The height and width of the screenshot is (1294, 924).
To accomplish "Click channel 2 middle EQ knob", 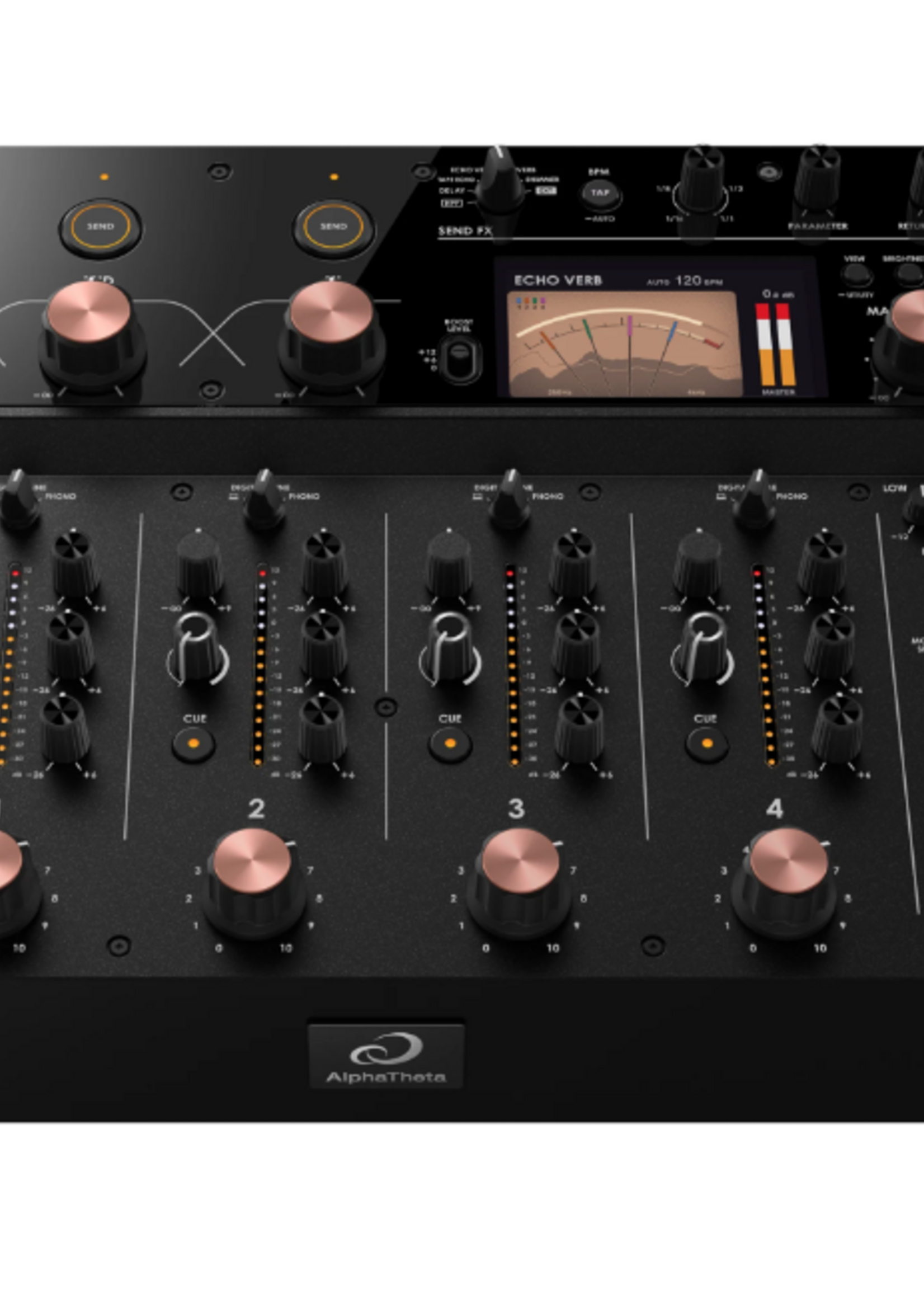I will [x=324, y=645].
